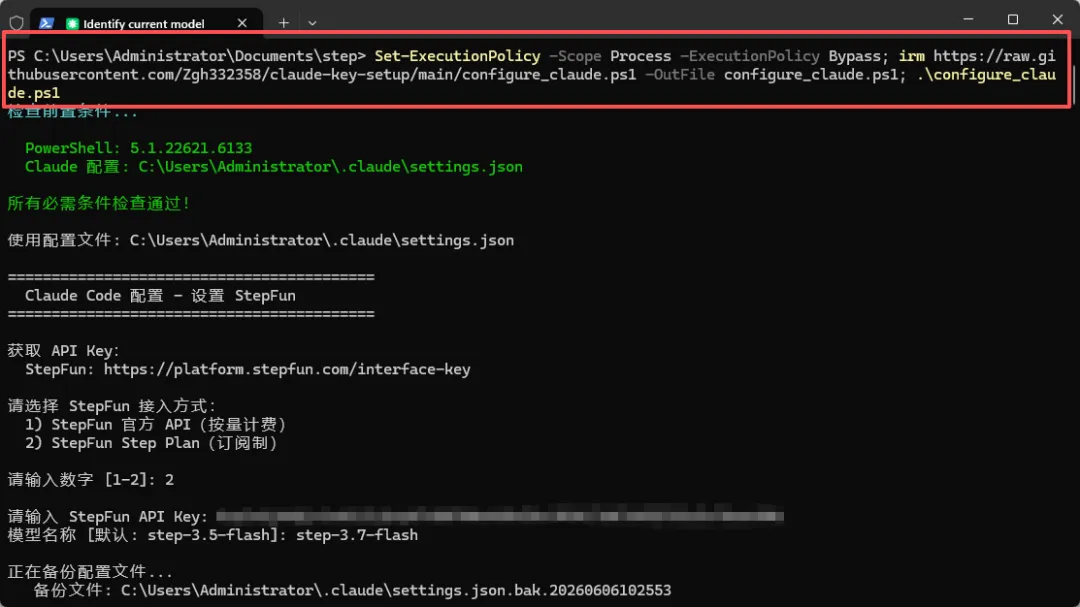Click the '请输入数字 [1-2]: 2' line

click(90, 480)
